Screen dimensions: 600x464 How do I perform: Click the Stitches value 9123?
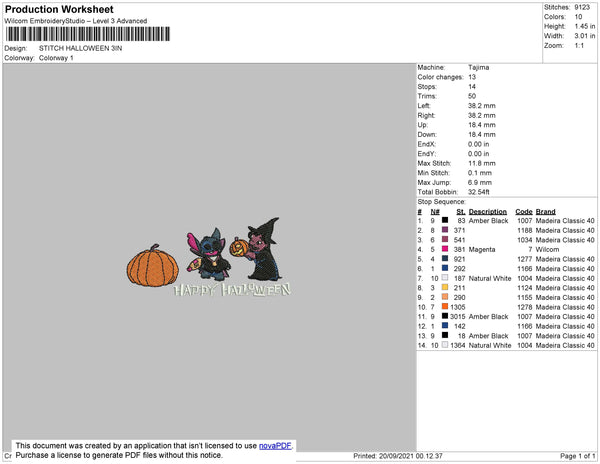tap(582, 7)
